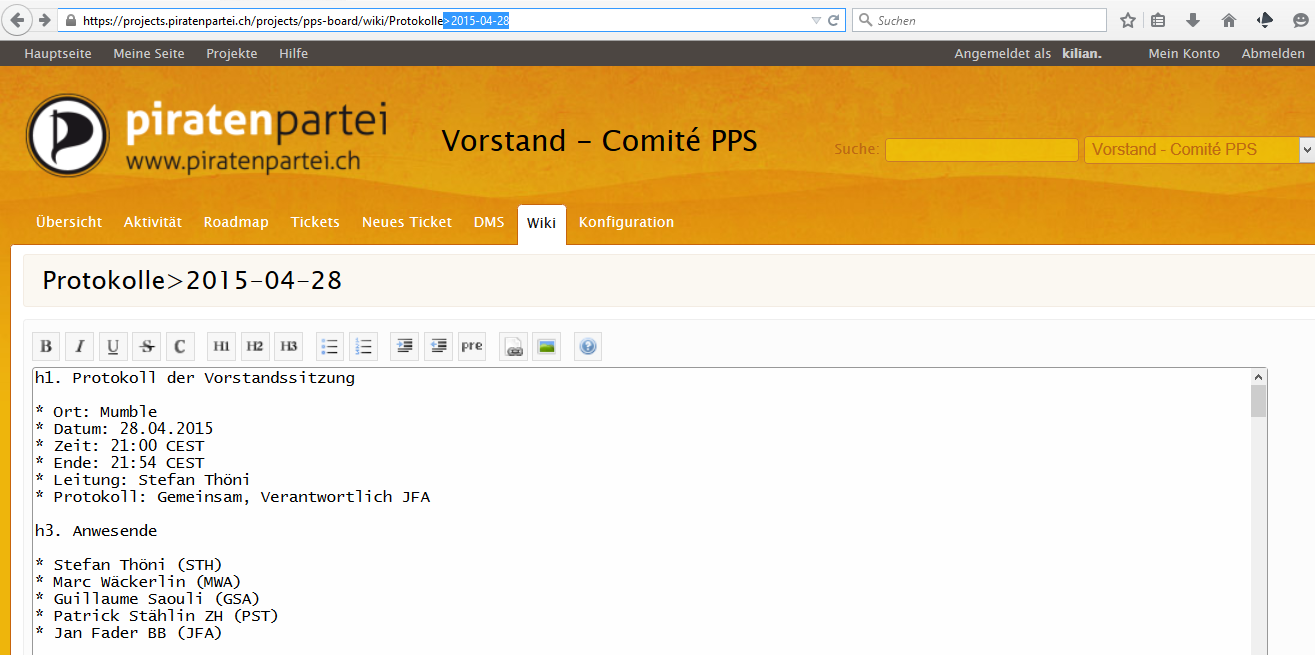The image size is (1315, 655).
Task: Bookmark this page with the star
Action: click(1128, 20)
